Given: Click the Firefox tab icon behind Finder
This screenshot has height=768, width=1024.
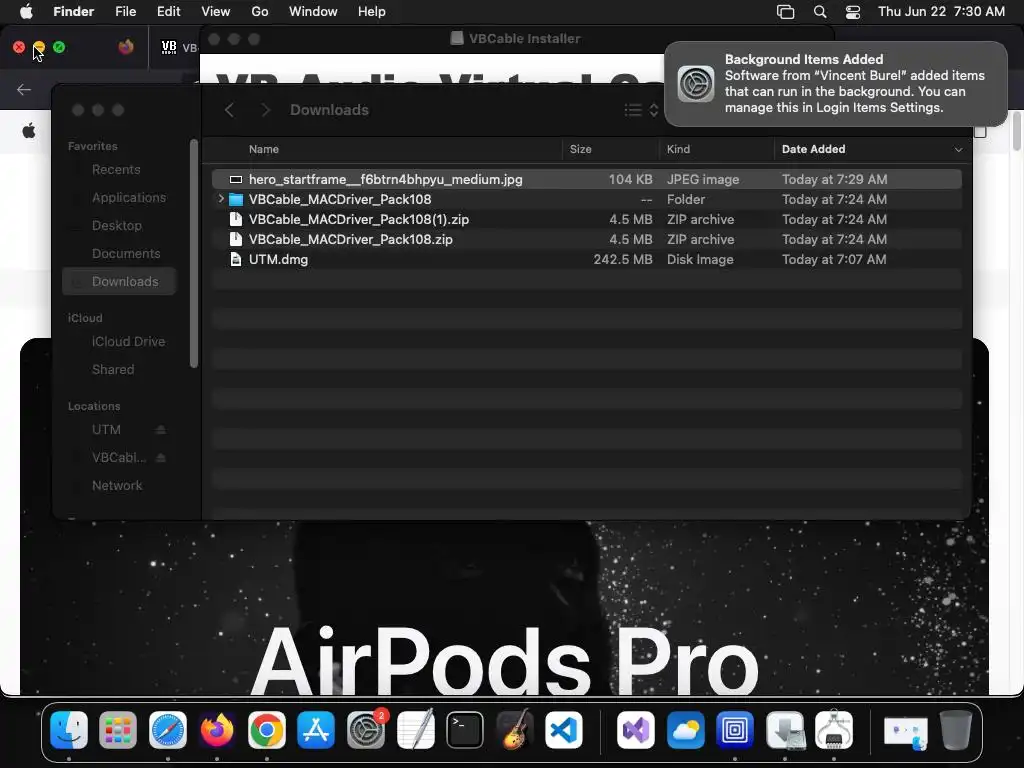Looking at the screenshot, I should point(126,47).
